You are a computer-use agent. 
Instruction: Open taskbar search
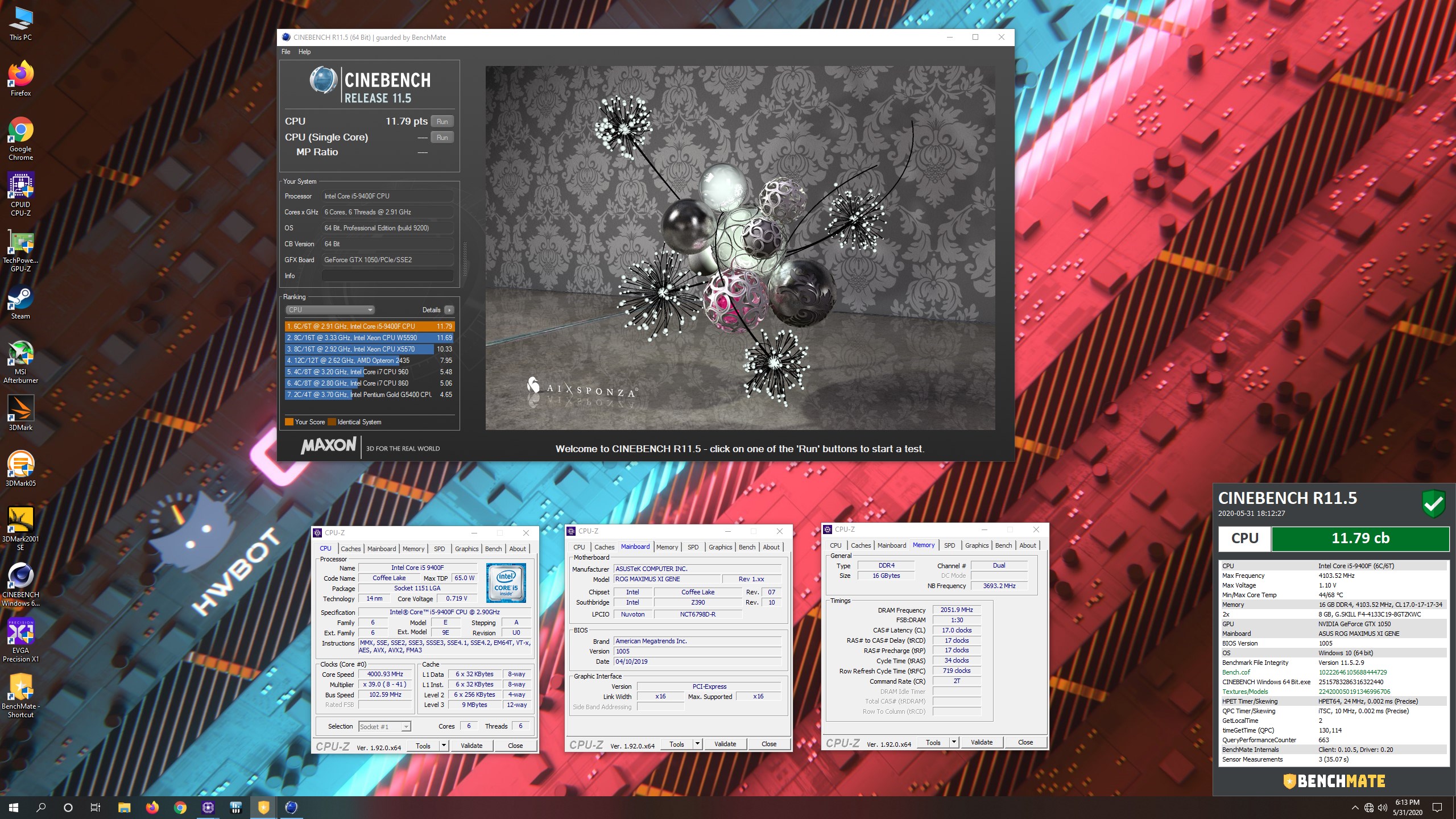click(41, 808)
